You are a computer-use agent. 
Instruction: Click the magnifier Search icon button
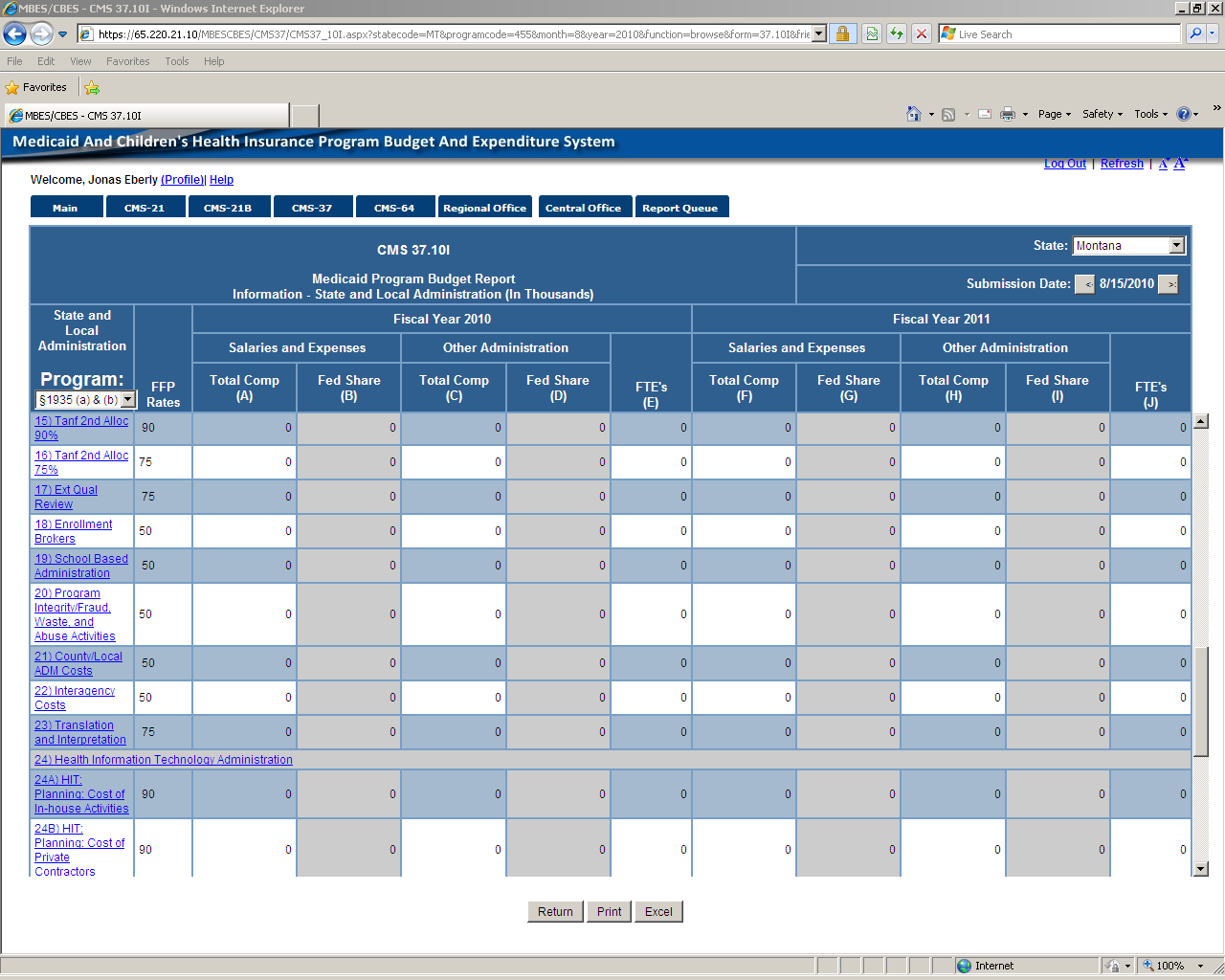[x=1195, y=34]
